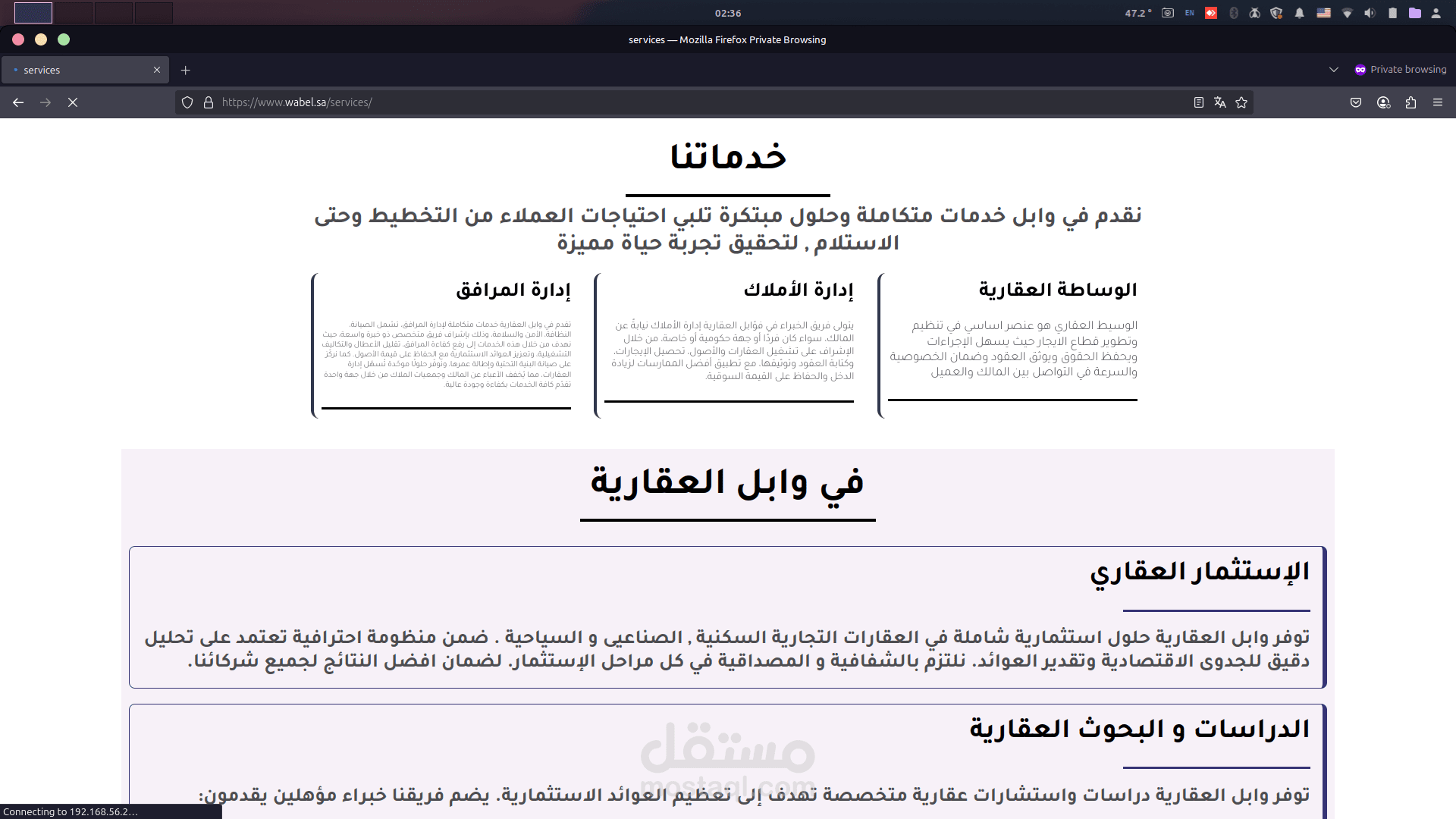Viewport: 1456px width, 819px height.
Task: Click the Bluetooth tray icon
Action: pos(1234,13)
